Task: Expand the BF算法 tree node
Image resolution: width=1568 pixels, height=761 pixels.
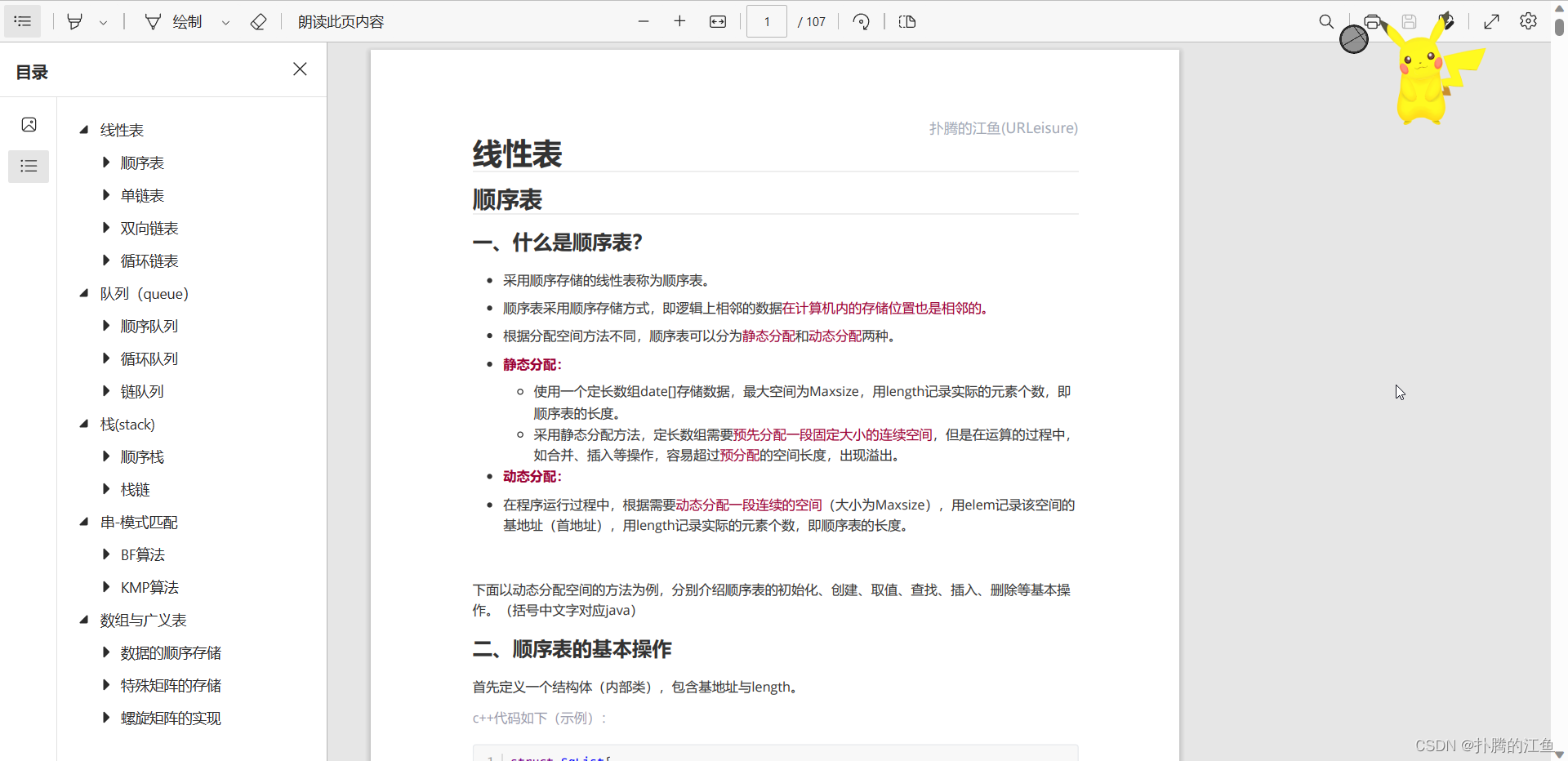Action: [x=105, y=554]
